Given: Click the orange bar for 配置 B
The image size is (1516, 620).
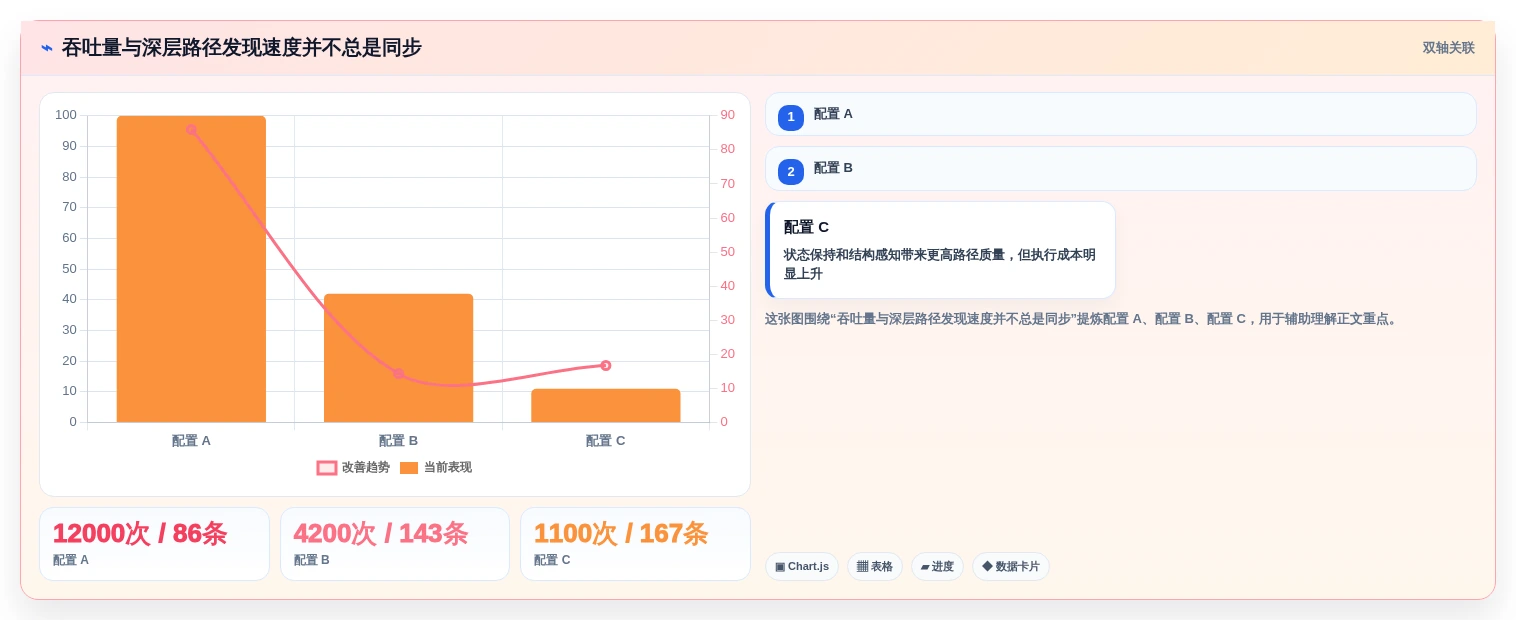Looking at the screenshot, I should 398,358.
